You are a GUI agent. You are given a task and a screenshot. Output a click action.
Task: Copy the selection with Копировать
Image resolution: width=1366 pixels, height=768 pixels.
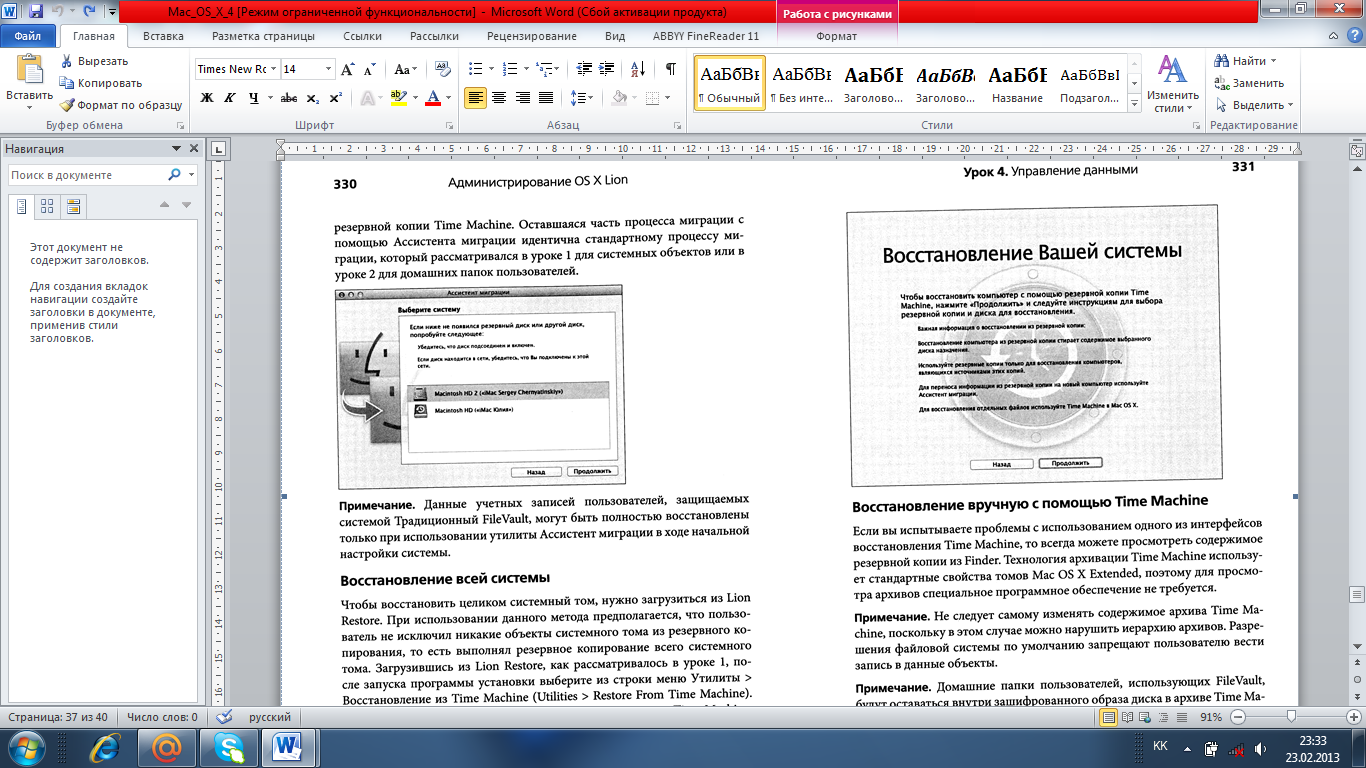pyautogui.click(x=100, y=83)
